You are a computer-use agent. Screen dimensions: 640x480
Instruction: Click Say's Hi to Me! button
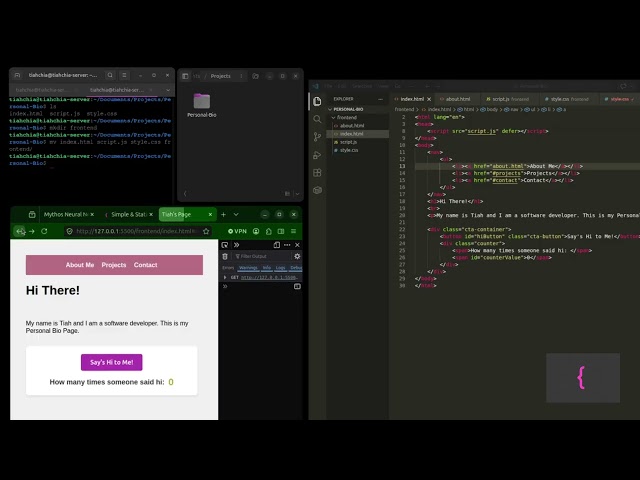coord(111,362)
